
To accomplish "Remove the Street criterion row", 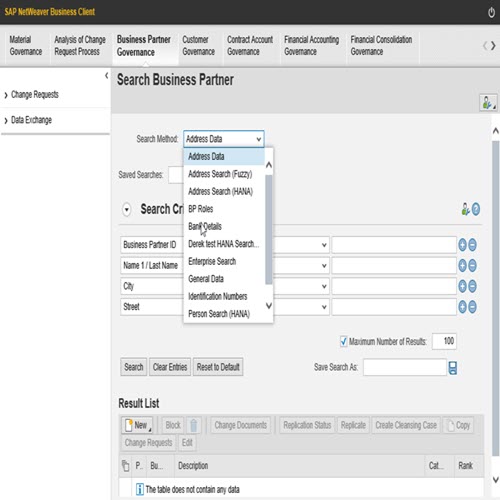I will (x=472, y=307).
